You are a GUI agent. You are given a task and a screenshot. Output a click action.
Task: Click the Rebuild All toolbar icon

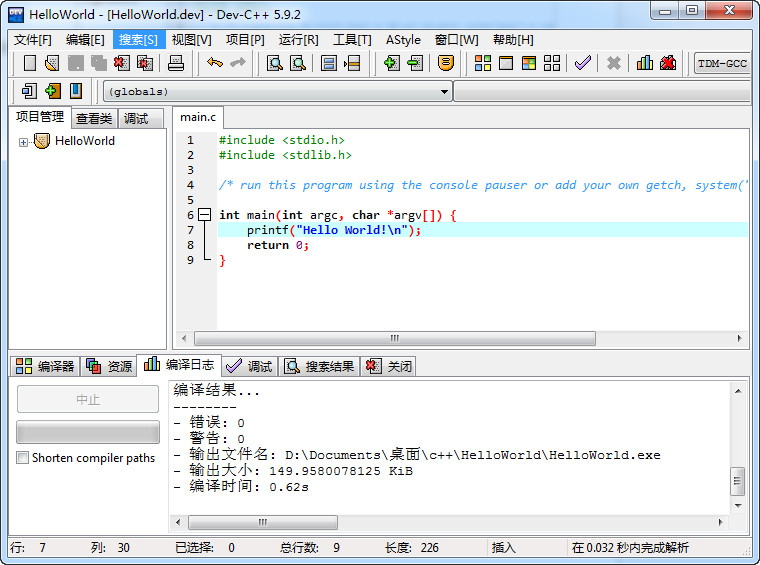click(552, 63)
